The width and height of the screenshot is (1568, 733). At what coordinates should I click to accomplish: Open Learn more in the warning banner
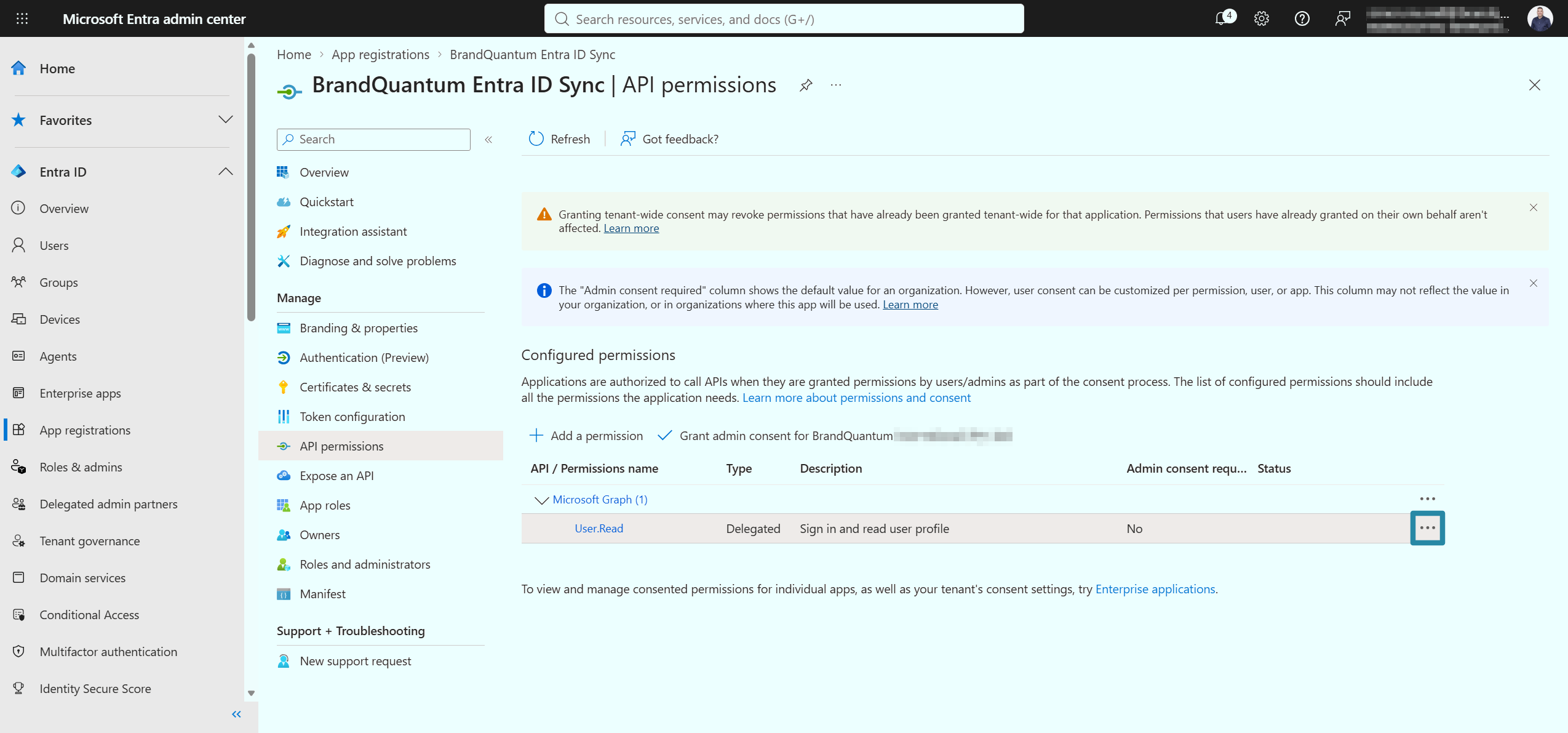(x=631, y=228)
